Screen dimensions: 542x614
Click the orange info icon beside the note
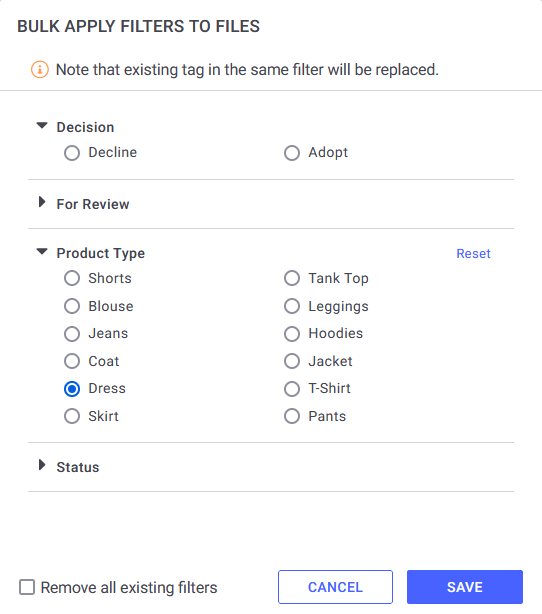pos(40,70)
